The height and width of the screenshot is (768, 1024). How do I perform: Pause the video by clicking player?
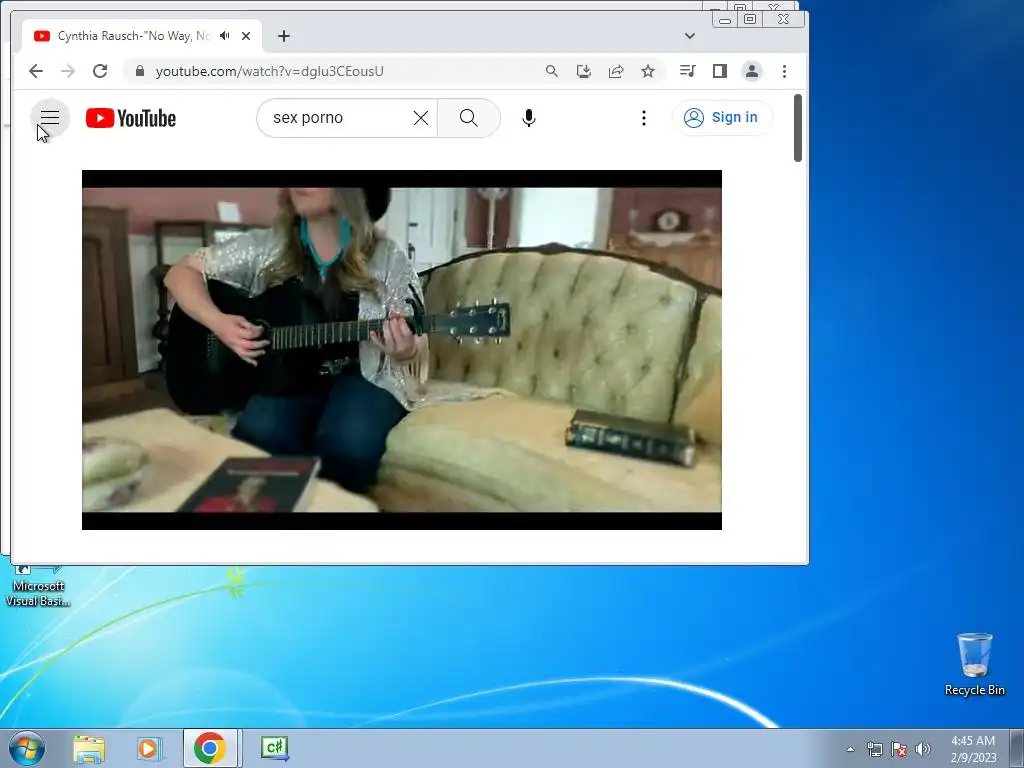click(402, 349)
